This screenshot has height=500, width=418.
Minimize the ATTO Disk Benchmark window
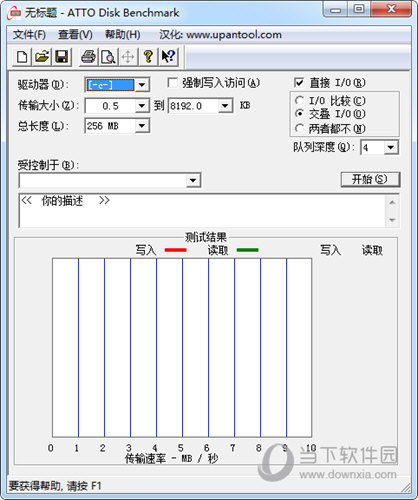(335, 10)
